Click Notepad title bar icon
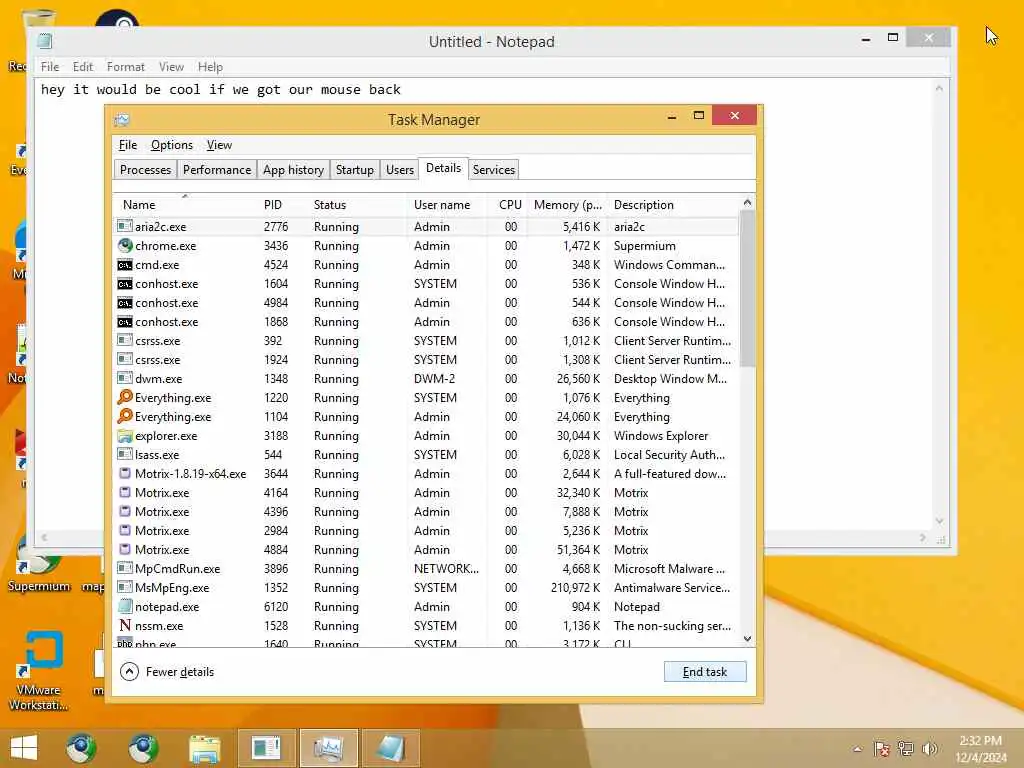 click(x=44, y=41)
